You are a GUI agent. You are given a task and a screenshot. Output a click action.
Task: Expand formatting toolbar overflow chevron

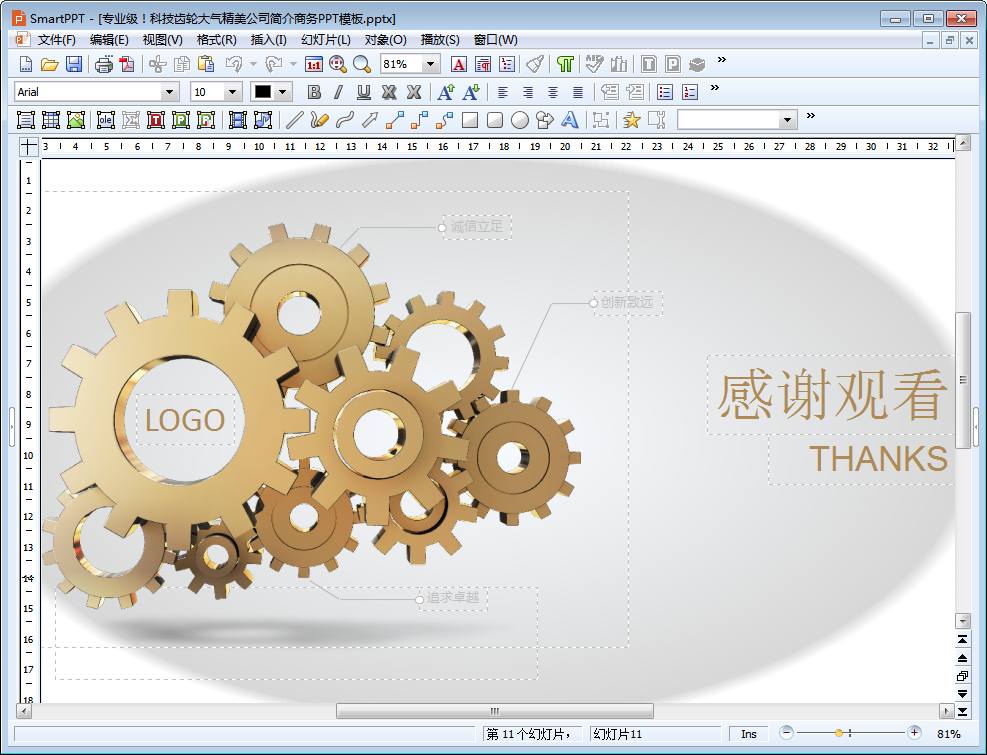(714, 88)
